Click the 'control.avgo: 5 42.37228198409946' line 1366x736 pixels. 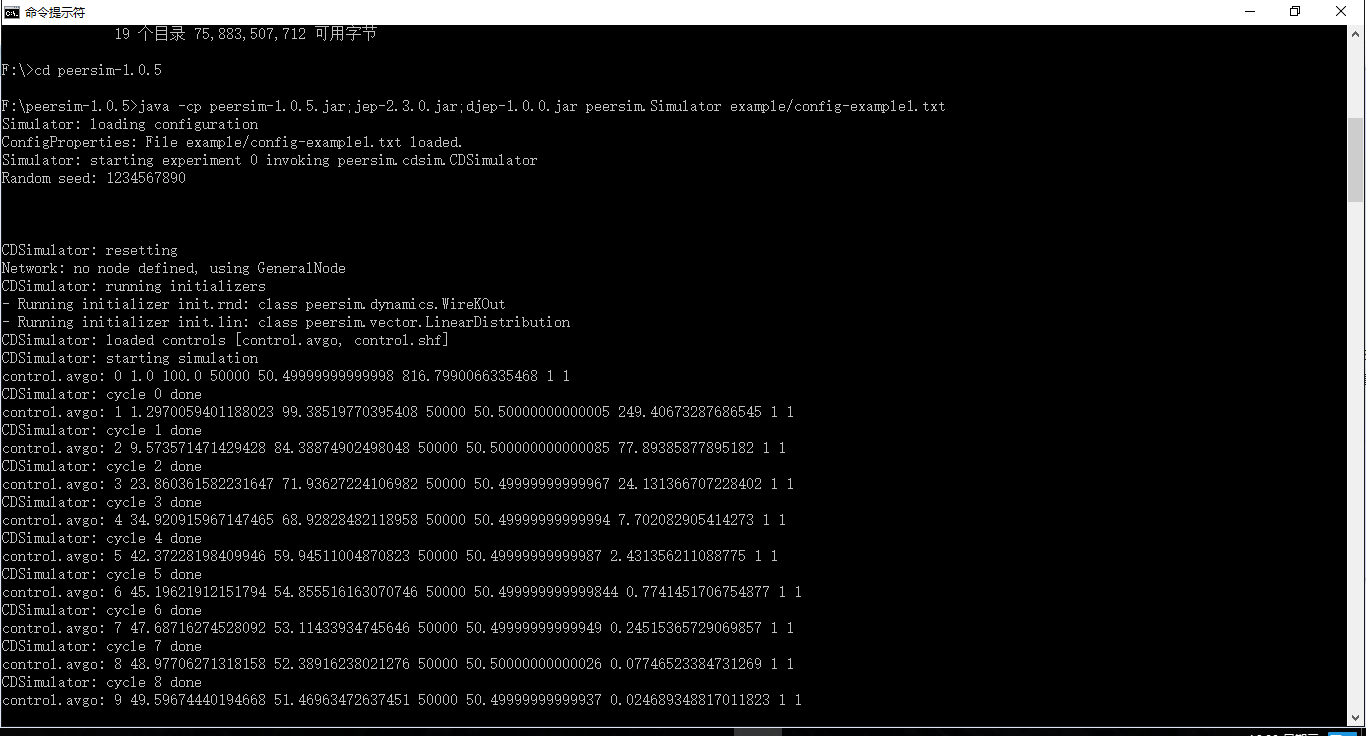pyautogui.click(x=389, y=556)
